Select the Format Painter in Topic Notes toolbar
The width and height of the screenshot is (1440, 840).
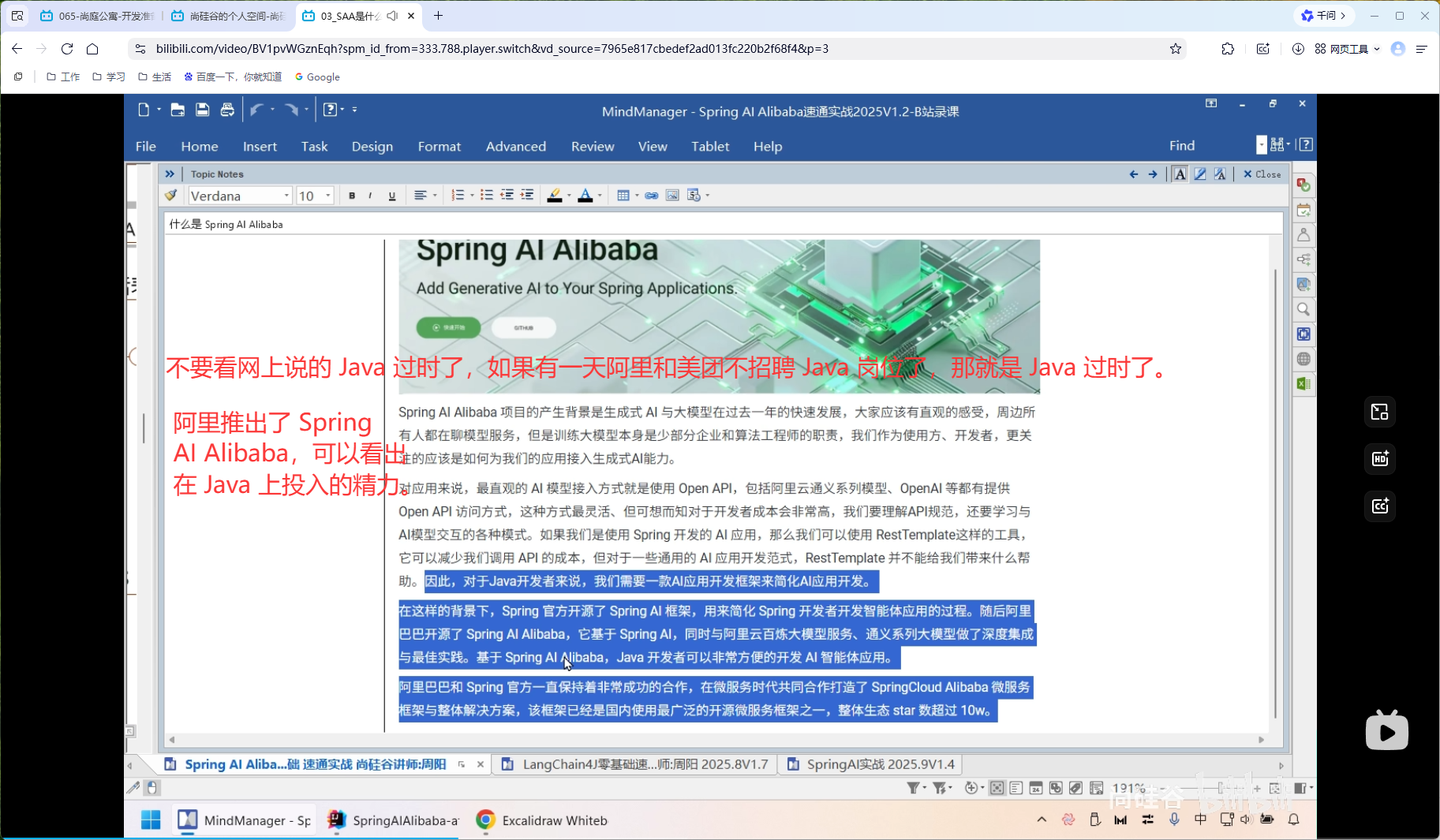click(x=171, y=195)
